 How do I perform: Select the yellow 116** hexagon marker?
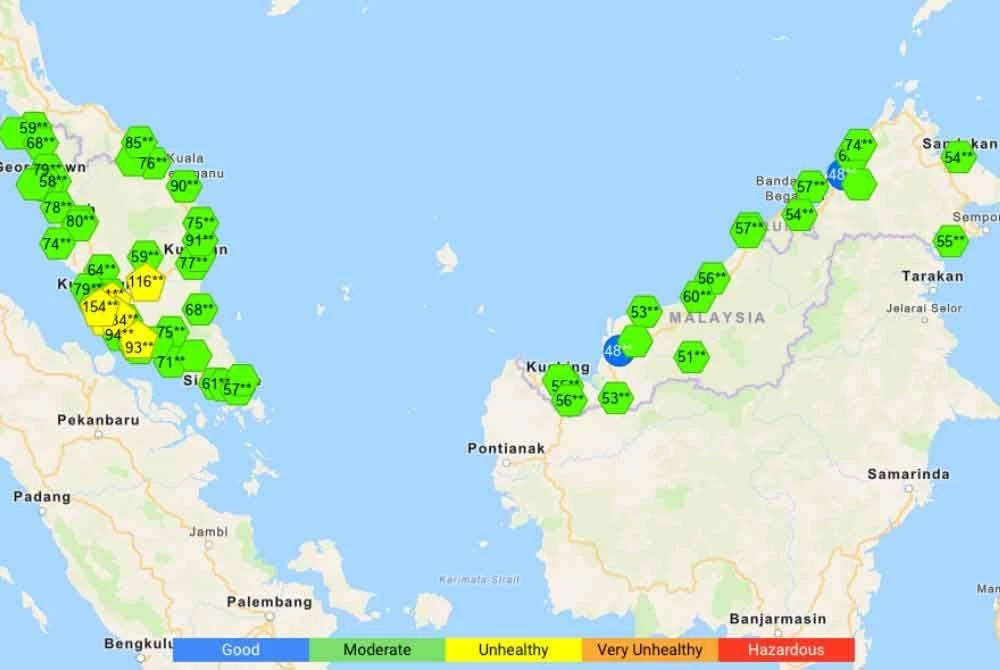tap(145, 282)
